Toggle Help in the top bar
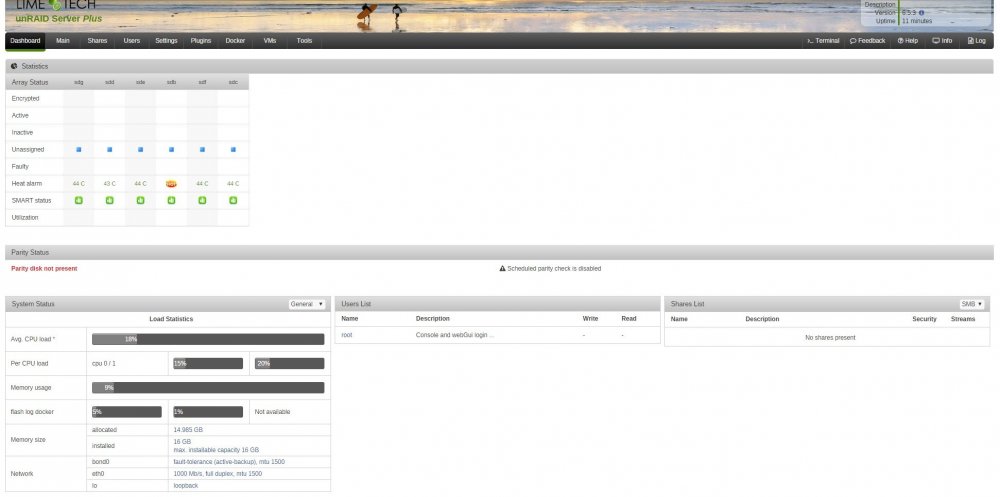The width and height of the screenshot is (1000, 497). [908, 41]
